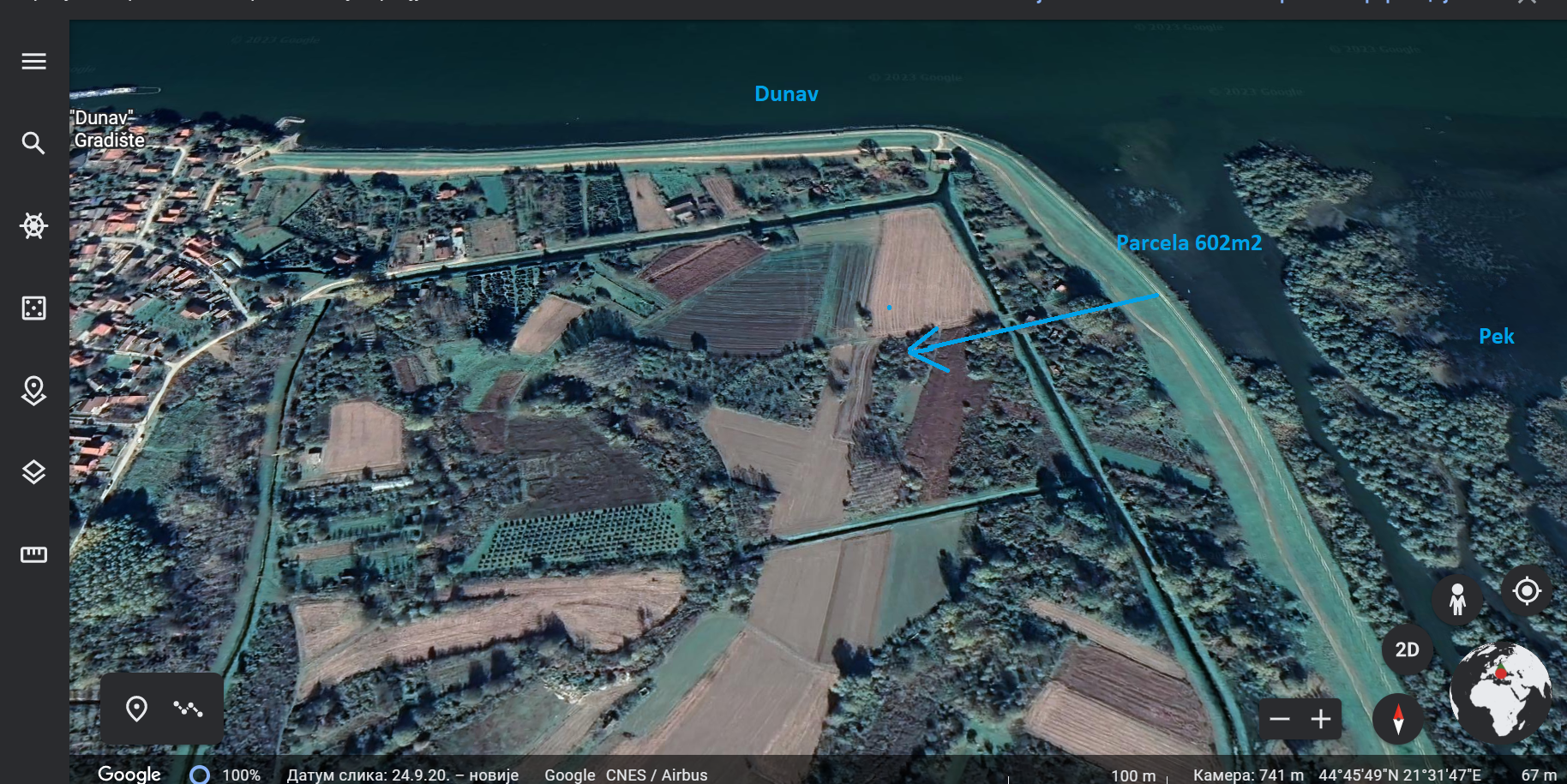This screenshot has height=784, width=1567.
Task: Fly to my current location
Action: click(x=1526, y=591)
